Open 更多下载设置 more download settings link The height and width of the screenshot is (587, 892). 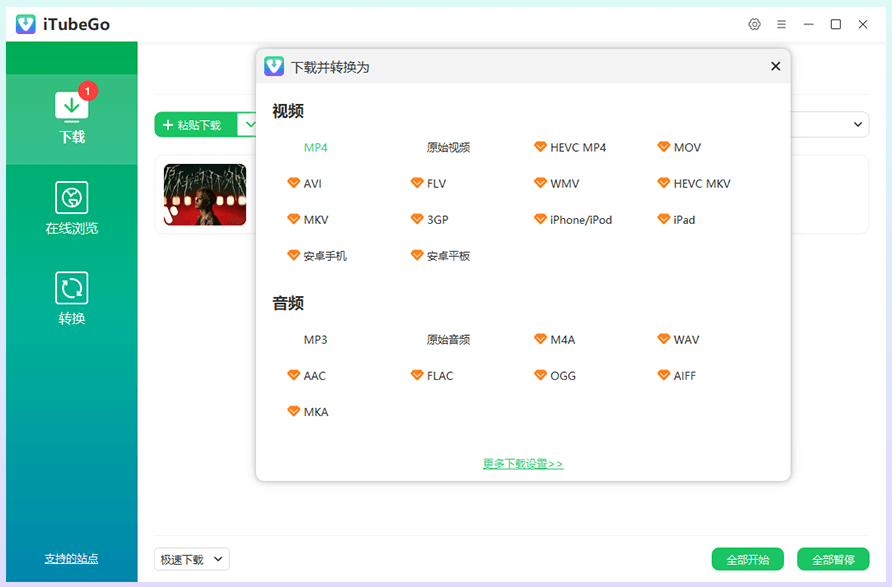pos(523,464)
